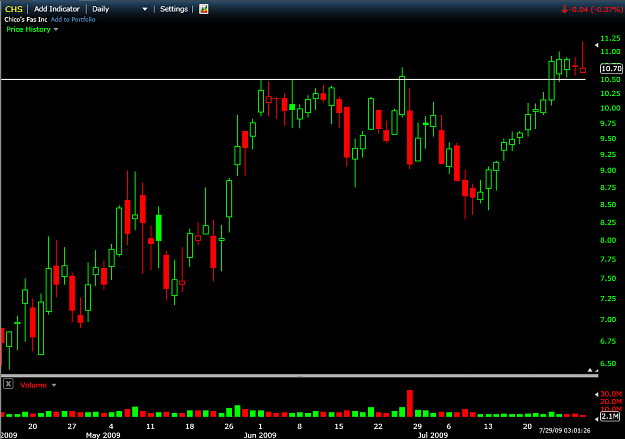Screen dimensions: 625x439
Task: Click the 20.0M volume axis label
Action: pyautogui.click(x=611, y=402)
